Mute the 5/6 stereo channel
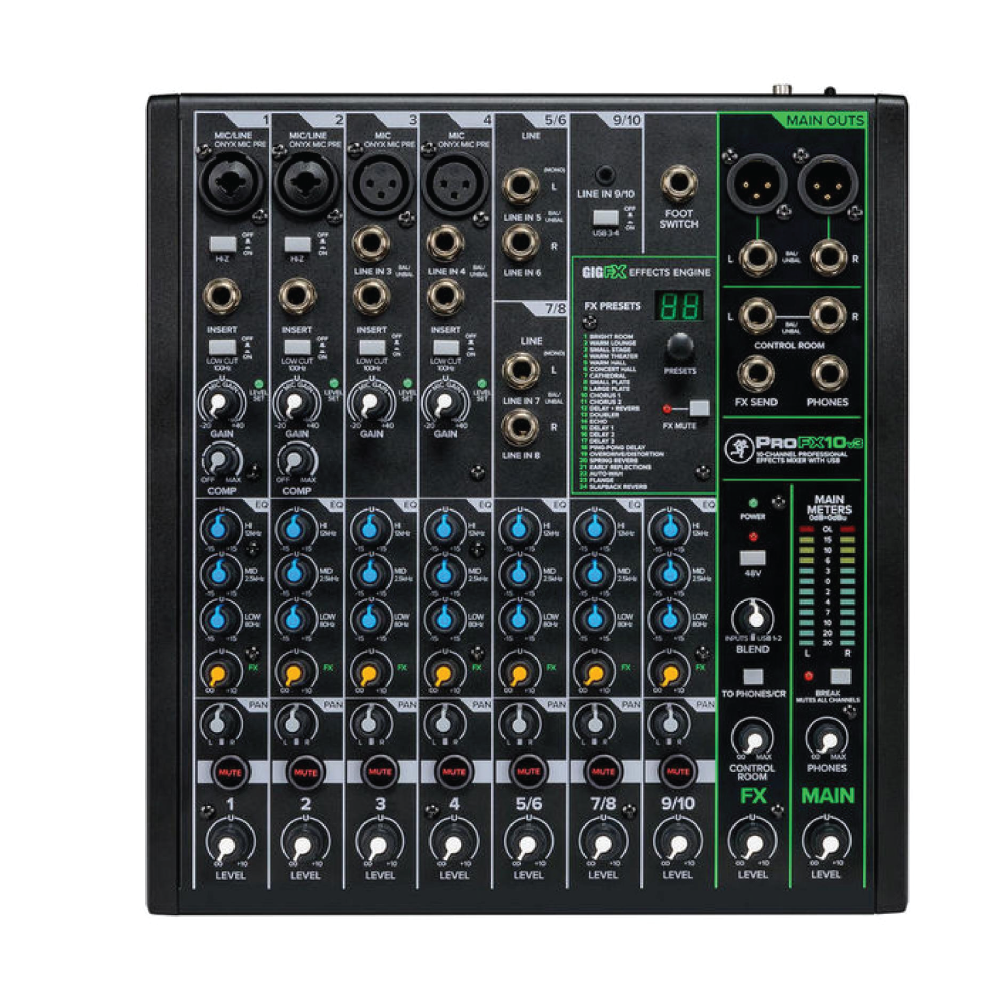 click(529, 772)
